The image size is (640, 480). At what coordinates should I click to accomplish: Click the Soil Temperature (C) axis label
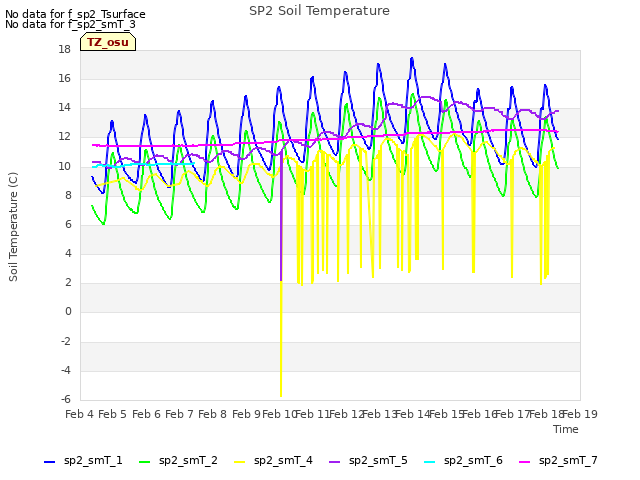[x=13, y=227]
